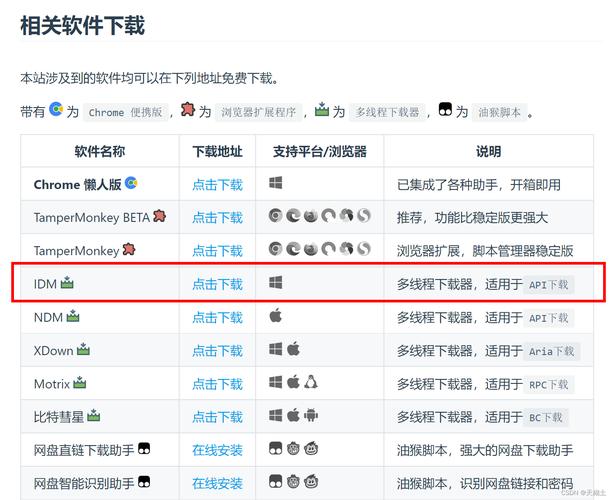This screenshot has height=500, width=613.
Task: Click the Apple icon in the XDown row
Action: [293, 348]
